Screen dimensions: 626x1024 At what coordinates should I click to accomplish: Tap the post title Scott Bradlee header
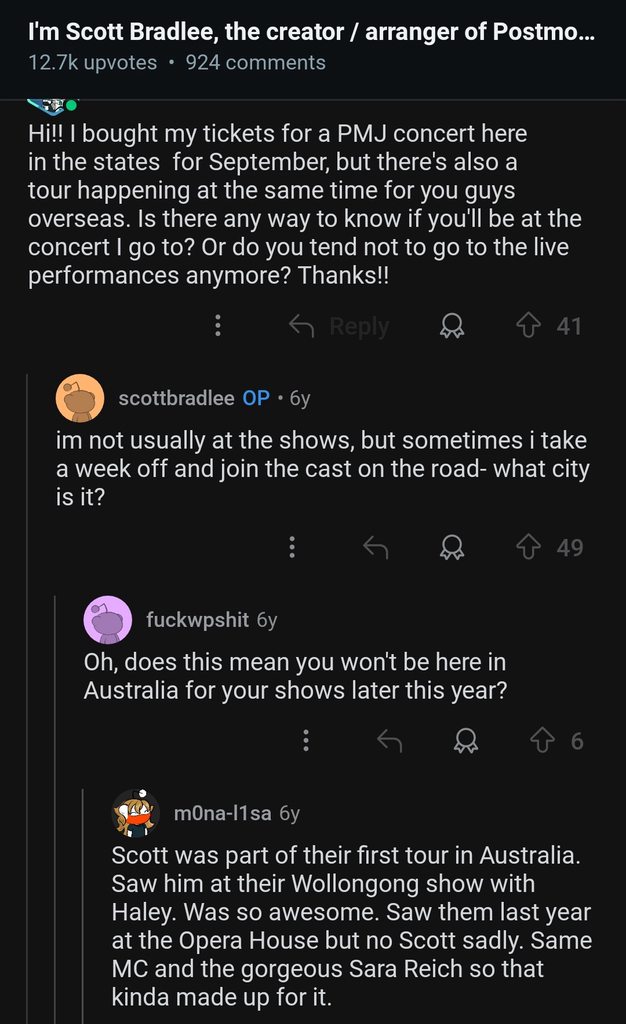point(312,31)
